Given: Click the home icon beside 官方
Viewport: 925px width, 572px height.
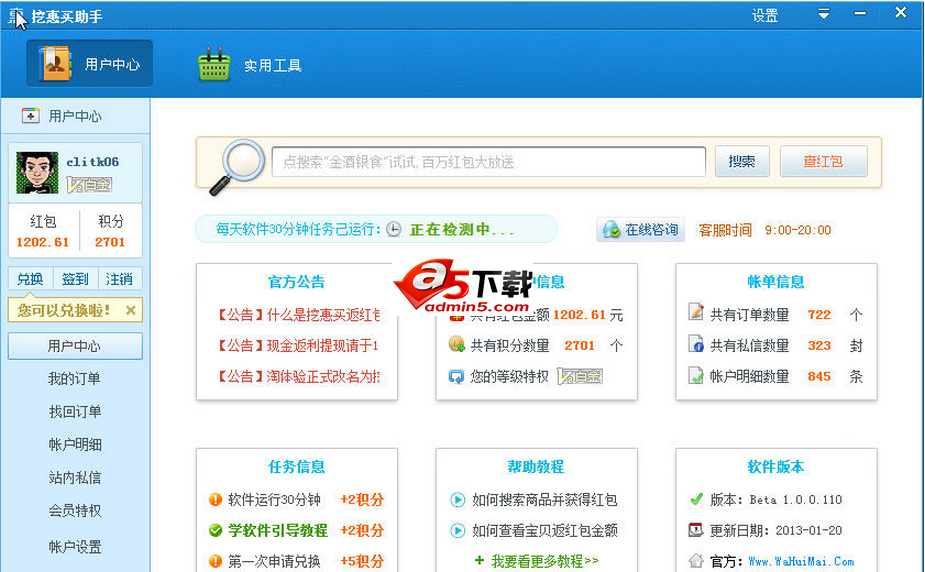Looking at the screenshot, I should pos(696,560).
